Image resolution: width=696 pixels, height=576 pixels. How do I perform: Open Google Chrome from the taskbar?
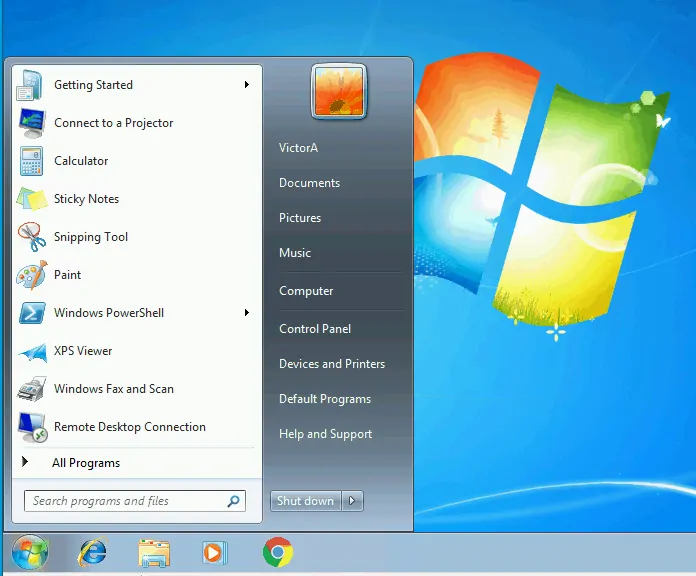(278, 552)
